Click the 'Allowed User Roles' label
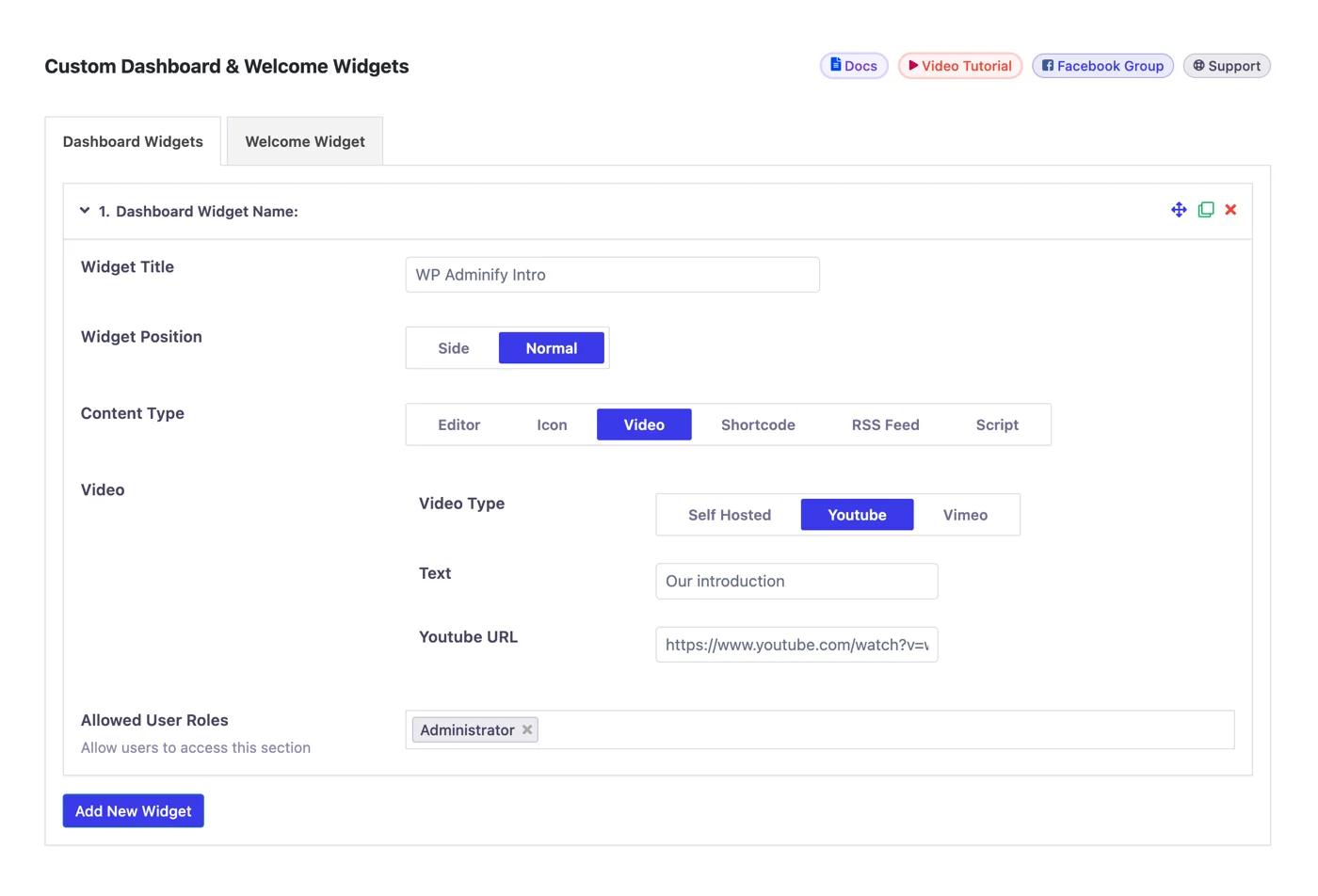 coord(154,720)
